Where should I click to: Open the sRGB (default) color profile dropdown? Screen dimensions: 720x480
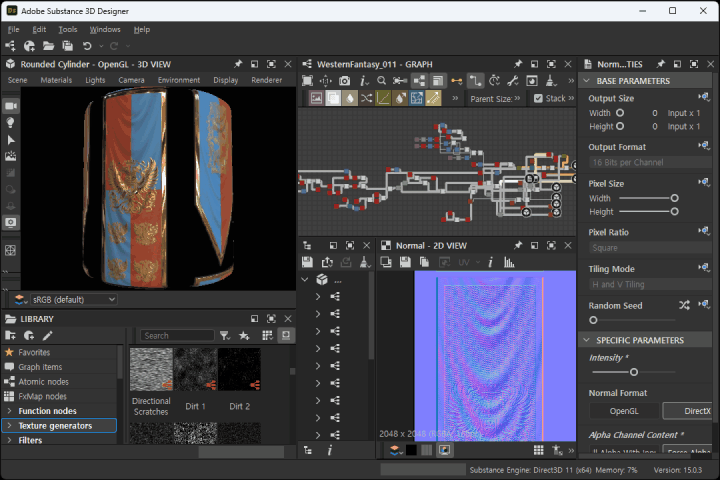73,299
